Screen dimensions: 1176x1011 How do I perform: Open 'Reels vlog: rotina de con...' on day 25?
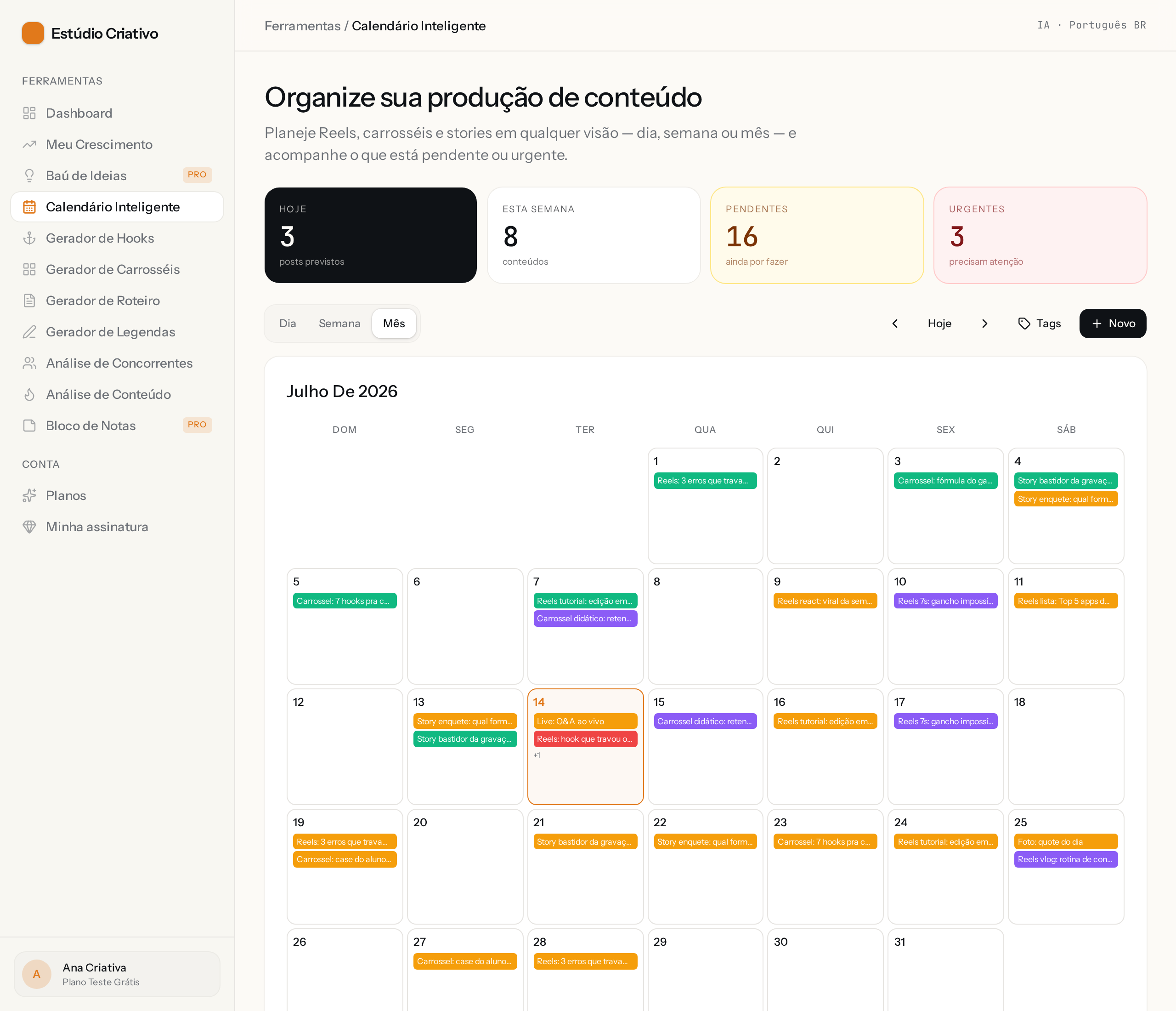point(1066,859)
